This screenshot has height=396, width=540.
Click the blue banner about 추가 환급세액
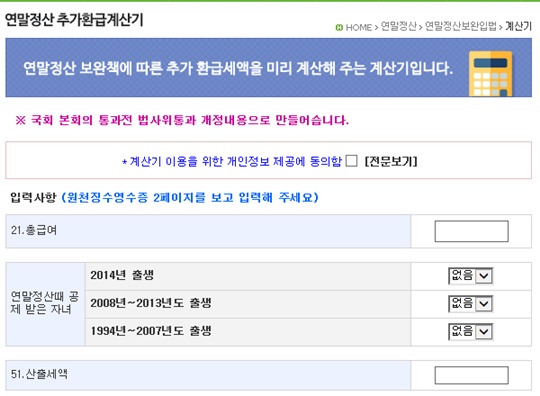(x=269, y=67)
